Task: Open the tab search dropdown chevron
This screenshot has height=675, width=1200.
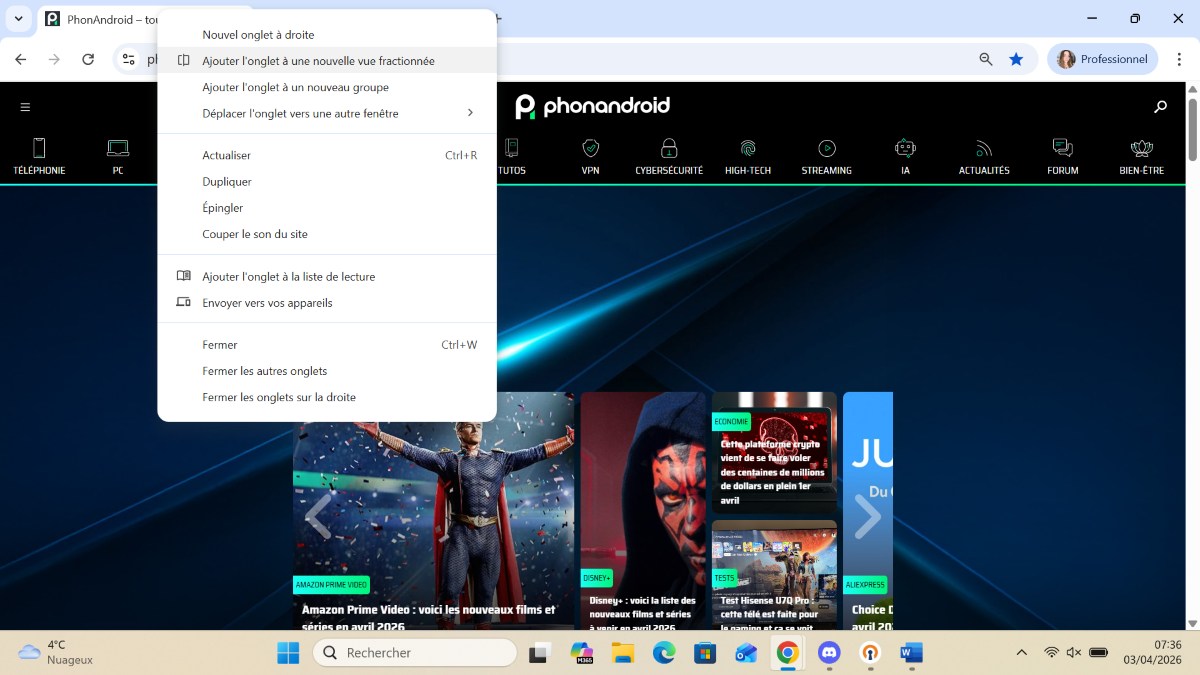Action: point(18,19)
